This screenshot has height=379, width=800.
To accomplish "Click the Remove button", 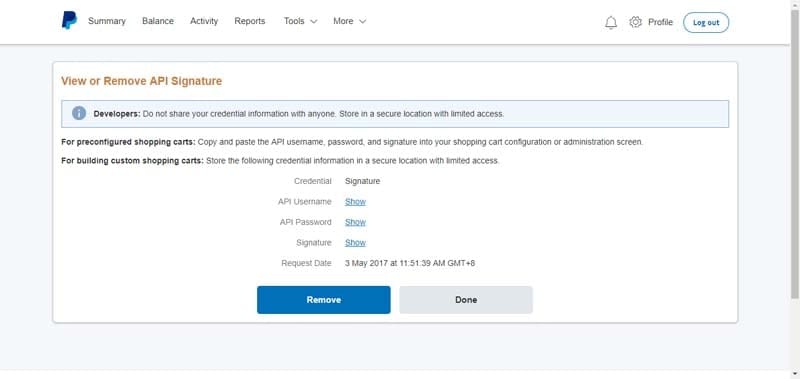I will 323,300.
